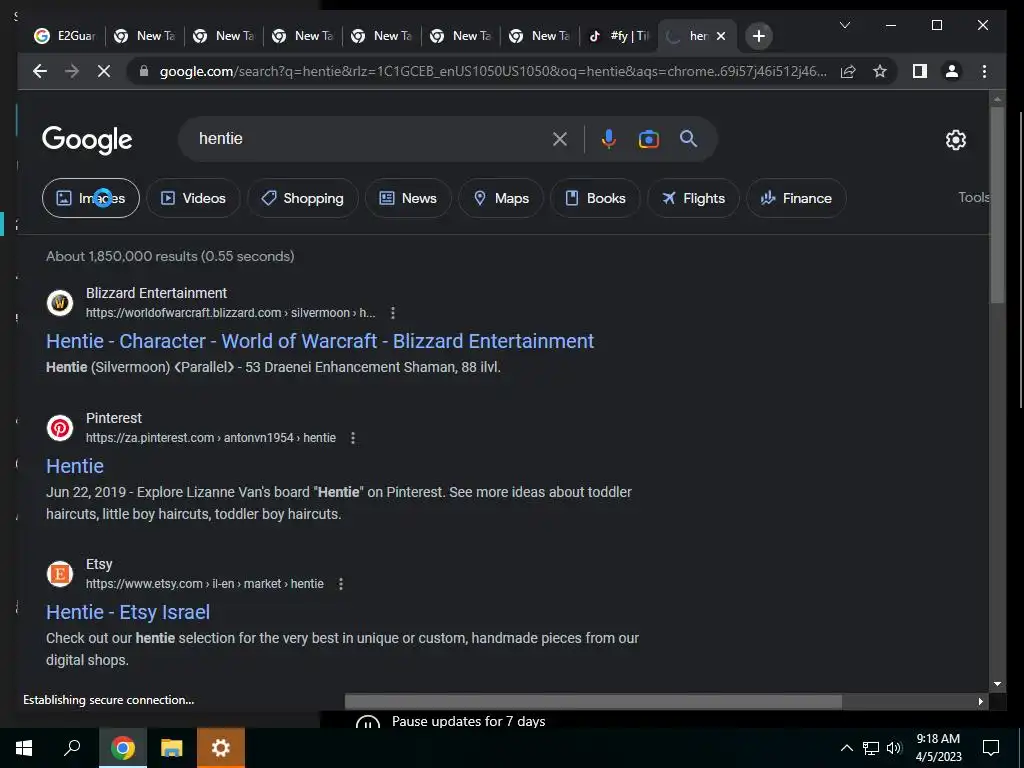
Task: Open the Pinterest Hentie board link
Action: click(74, 466)
